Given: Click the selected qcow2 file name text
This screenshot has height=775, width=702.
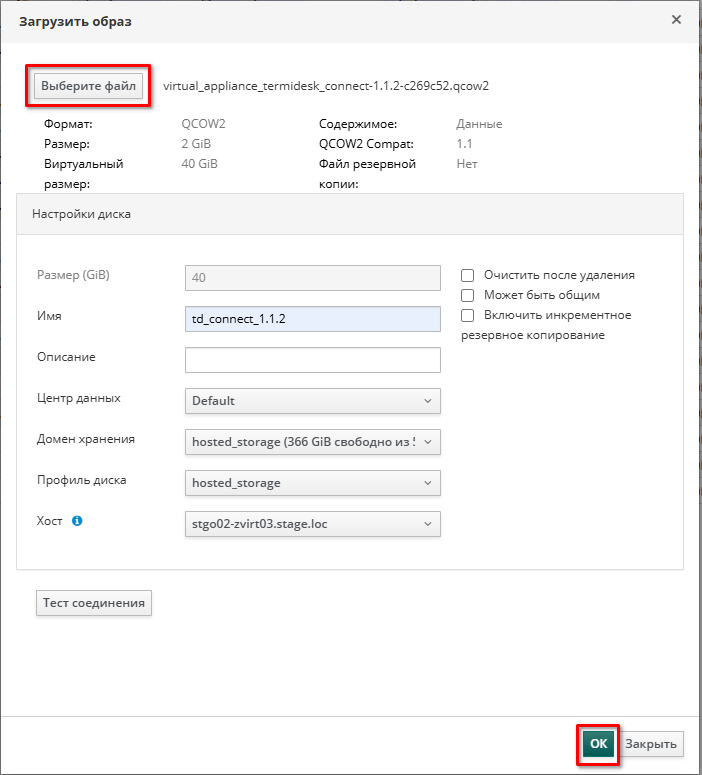Looking at the screenshot, I should pyautogui.click(x=325, y=86).
